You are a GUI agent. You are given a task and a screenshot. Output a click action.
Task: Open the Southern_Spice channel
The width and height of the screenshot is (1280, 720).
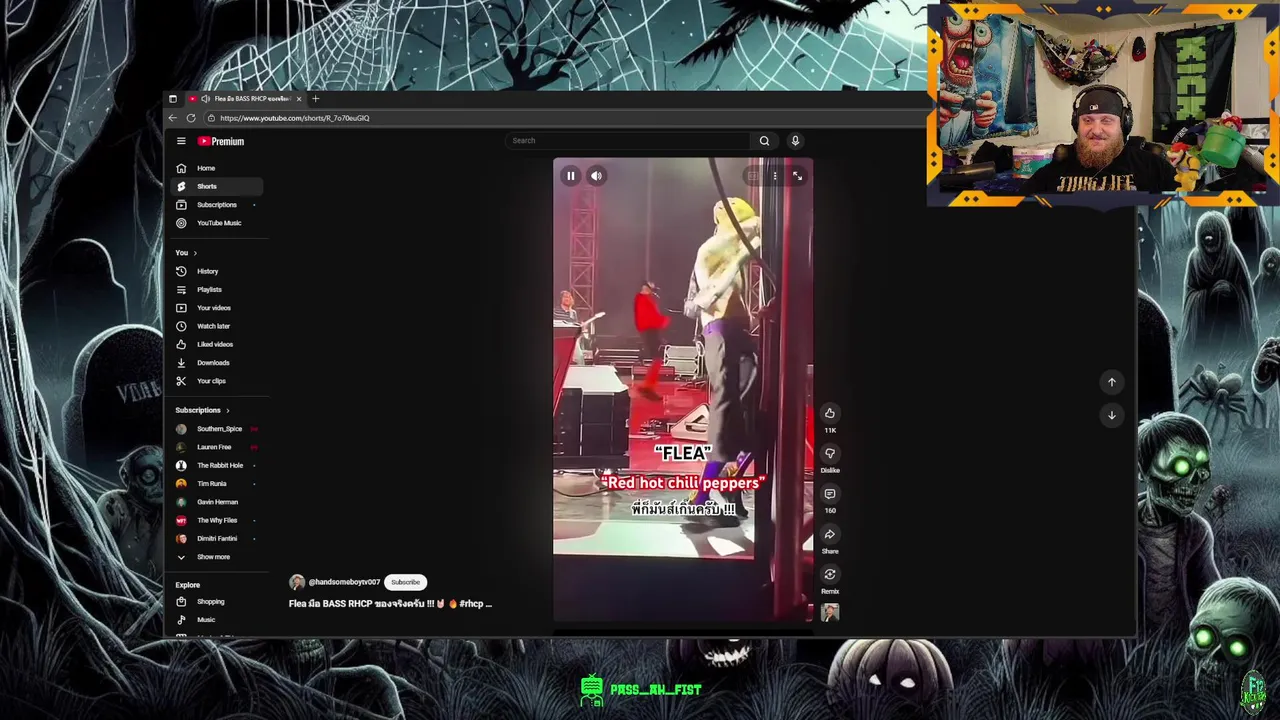click(216, 429)
